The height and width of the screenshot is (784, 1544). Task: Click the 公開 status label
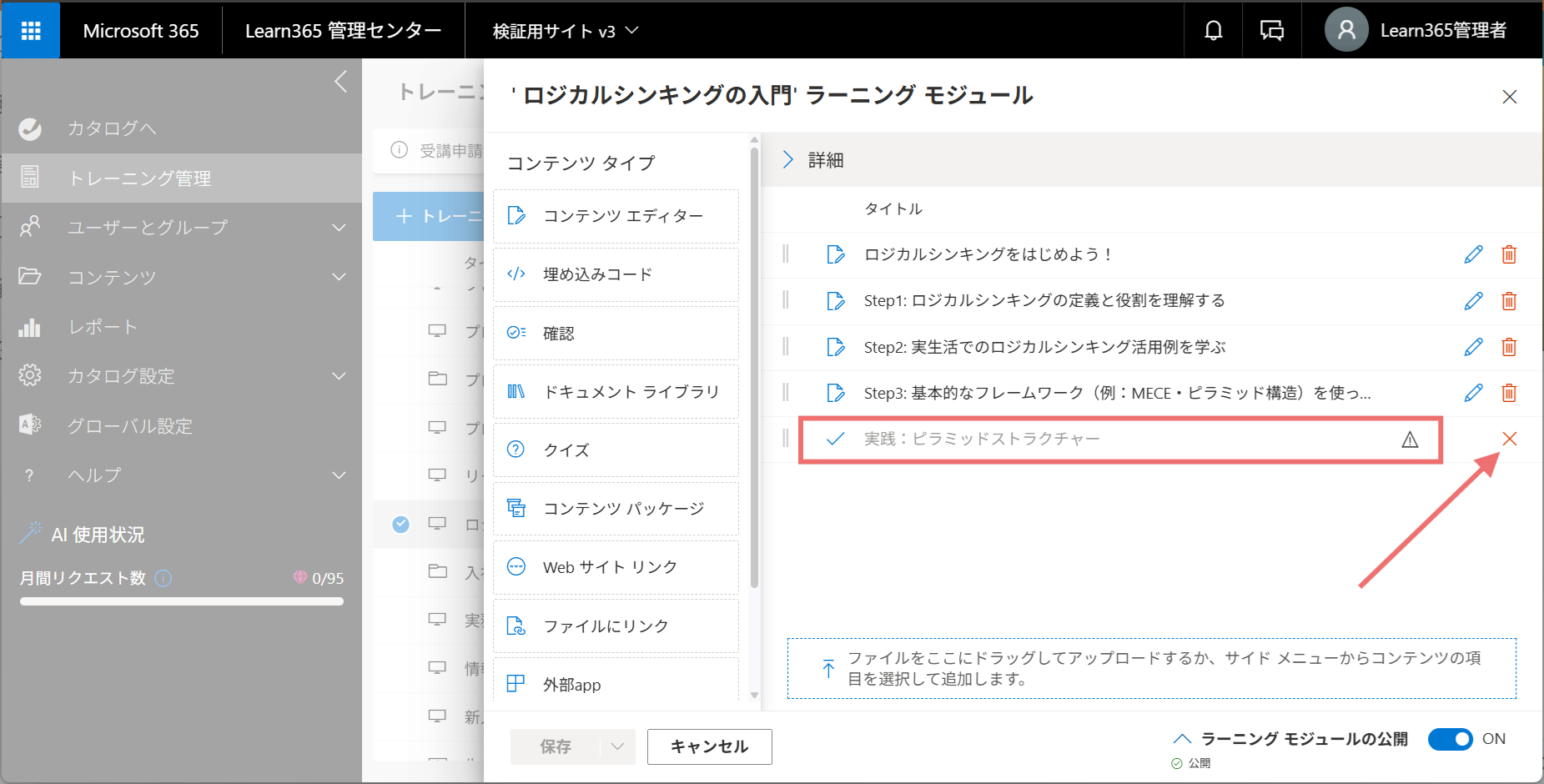1199,763
